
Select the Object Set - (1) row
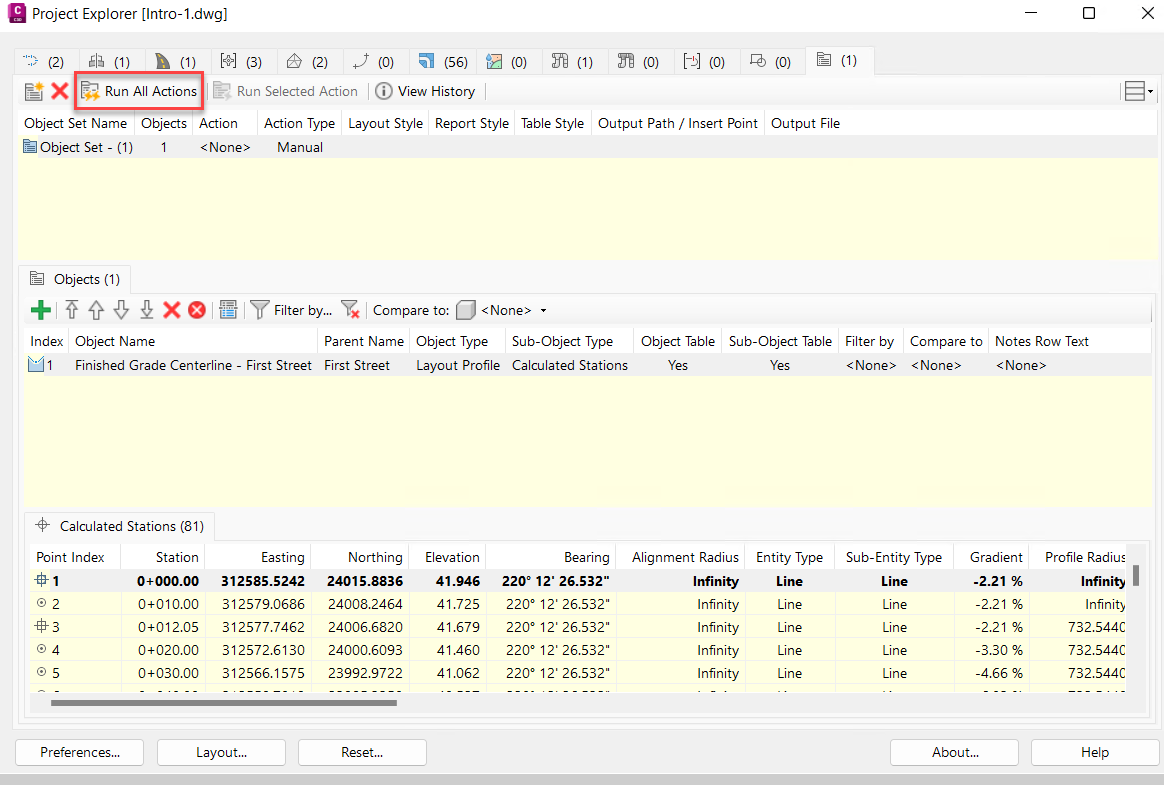click(586, 147)
